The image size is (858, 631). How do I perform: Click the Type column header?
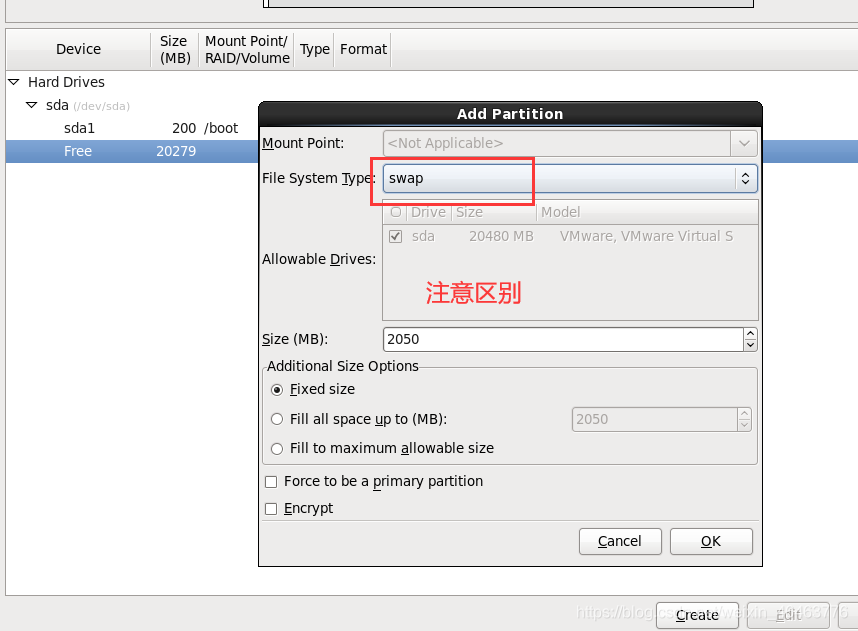tap(315, 49)
